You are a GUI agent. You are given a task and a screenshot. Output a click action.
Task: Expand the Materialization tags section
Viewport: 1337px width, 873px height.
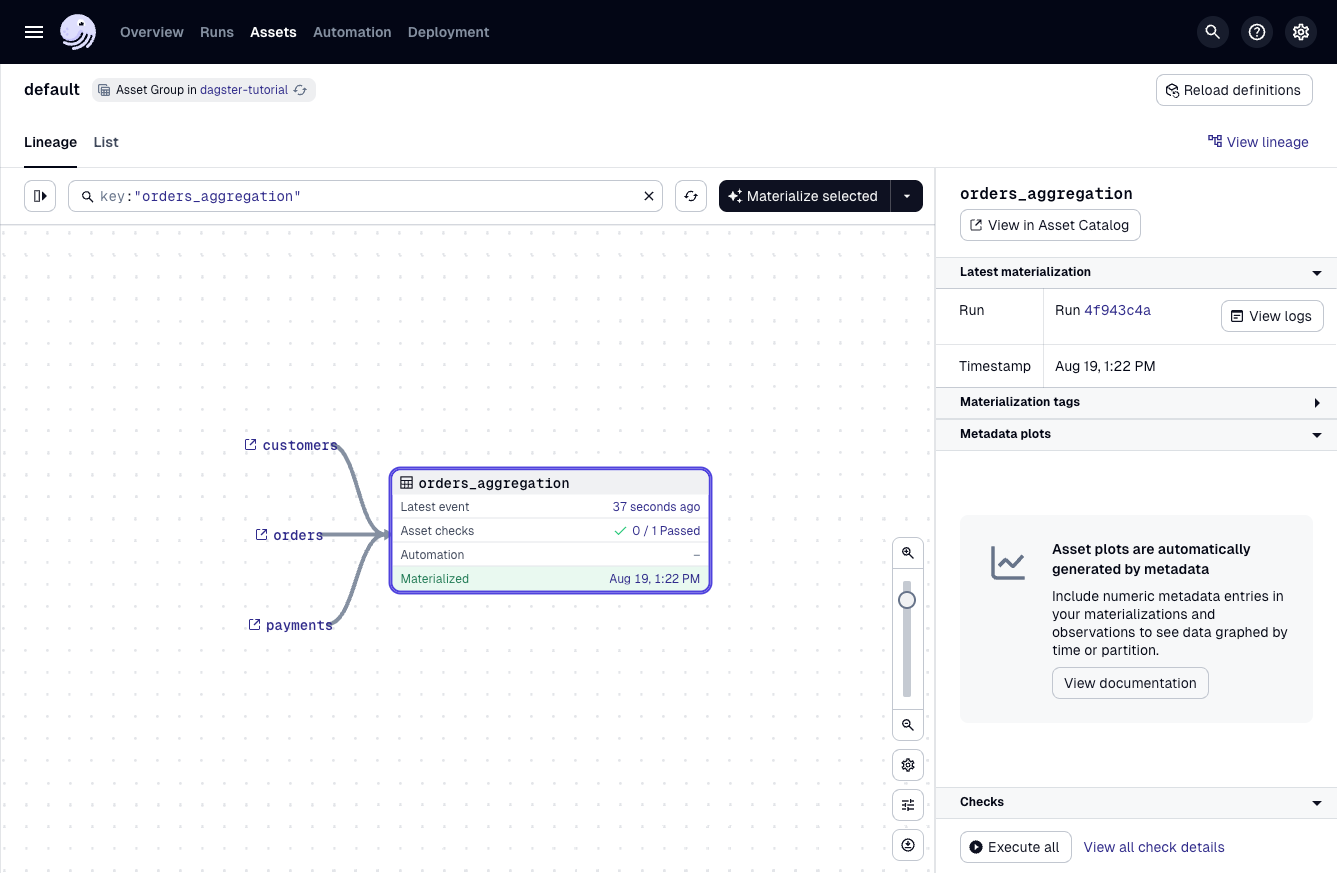click(1317, 402)
